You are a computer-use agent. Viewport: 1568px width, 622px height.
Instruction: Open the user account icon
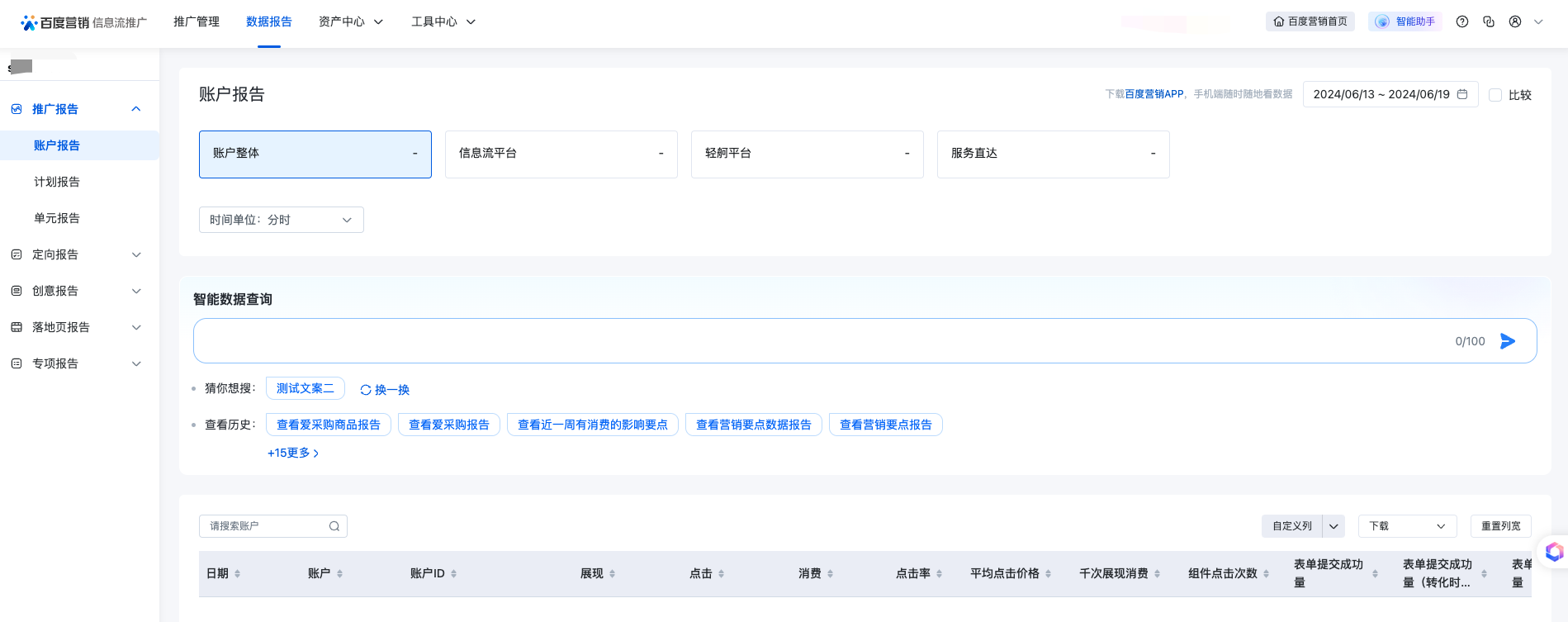tap(1515, 22)
